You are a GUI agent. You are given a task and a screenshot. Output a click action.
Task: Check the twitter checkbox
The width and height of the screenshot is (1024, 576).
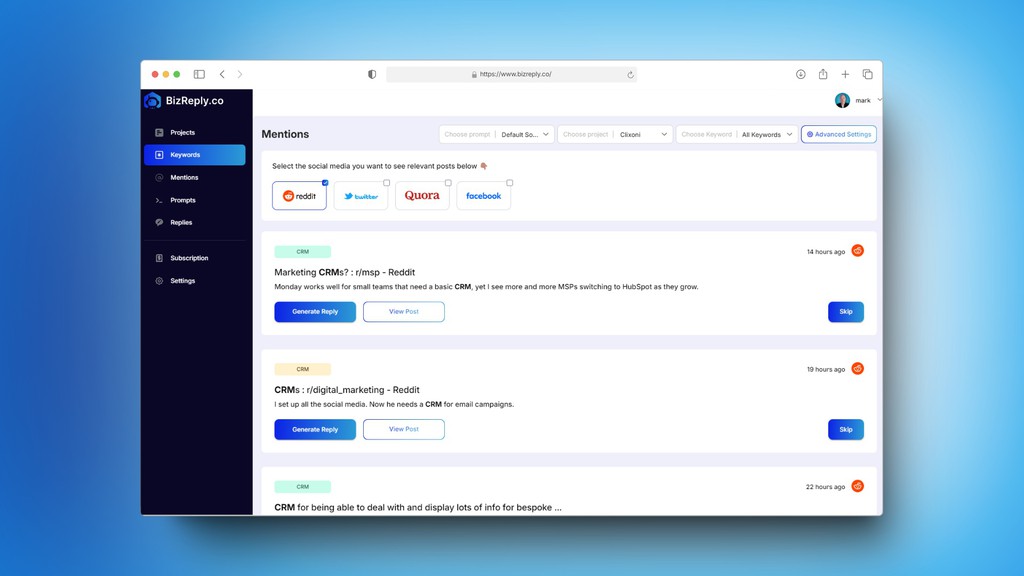(387, 183)
